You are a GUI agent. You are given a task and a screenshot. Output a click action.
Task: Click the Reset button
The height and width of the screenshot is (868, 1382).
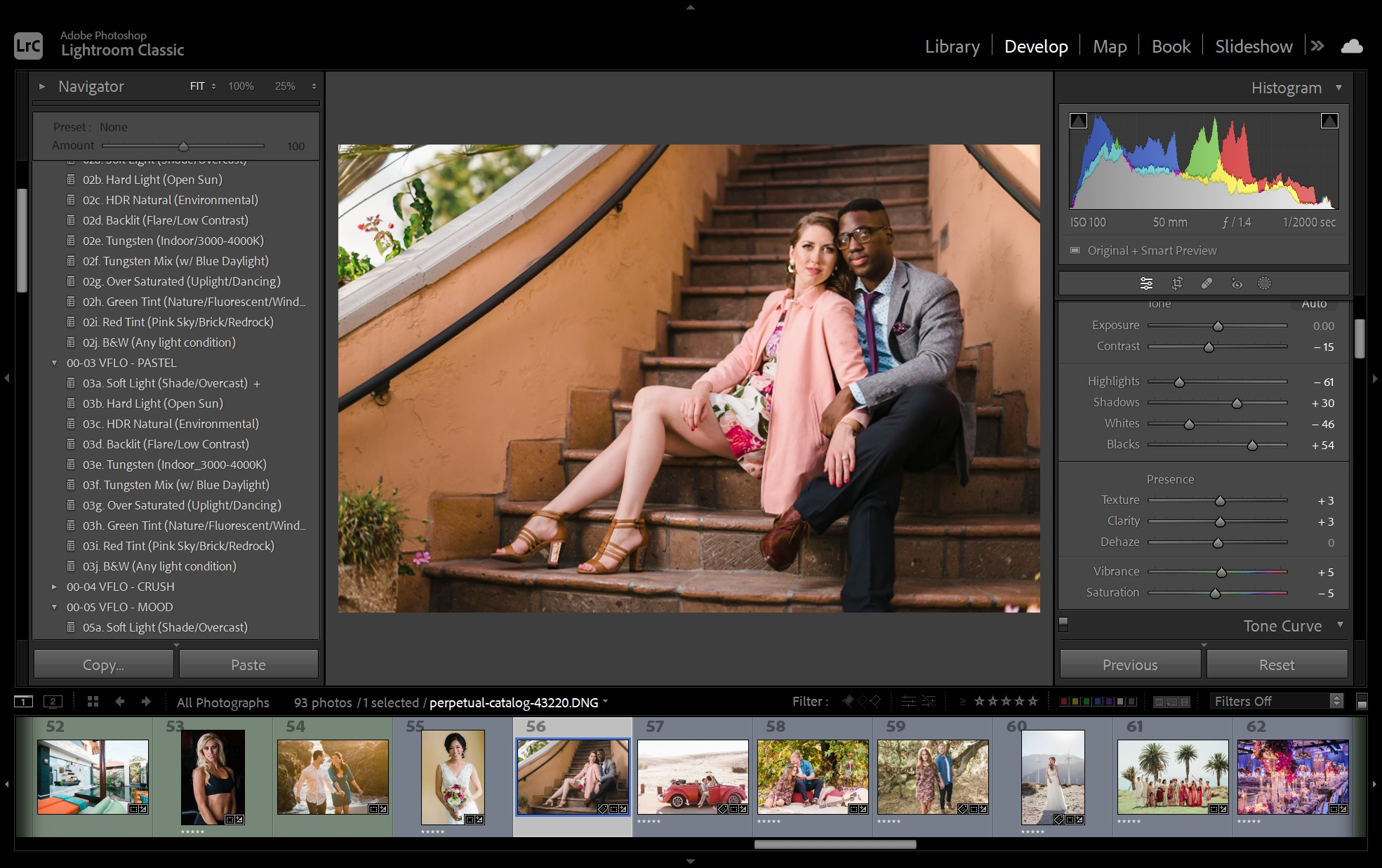point(1277,664)
